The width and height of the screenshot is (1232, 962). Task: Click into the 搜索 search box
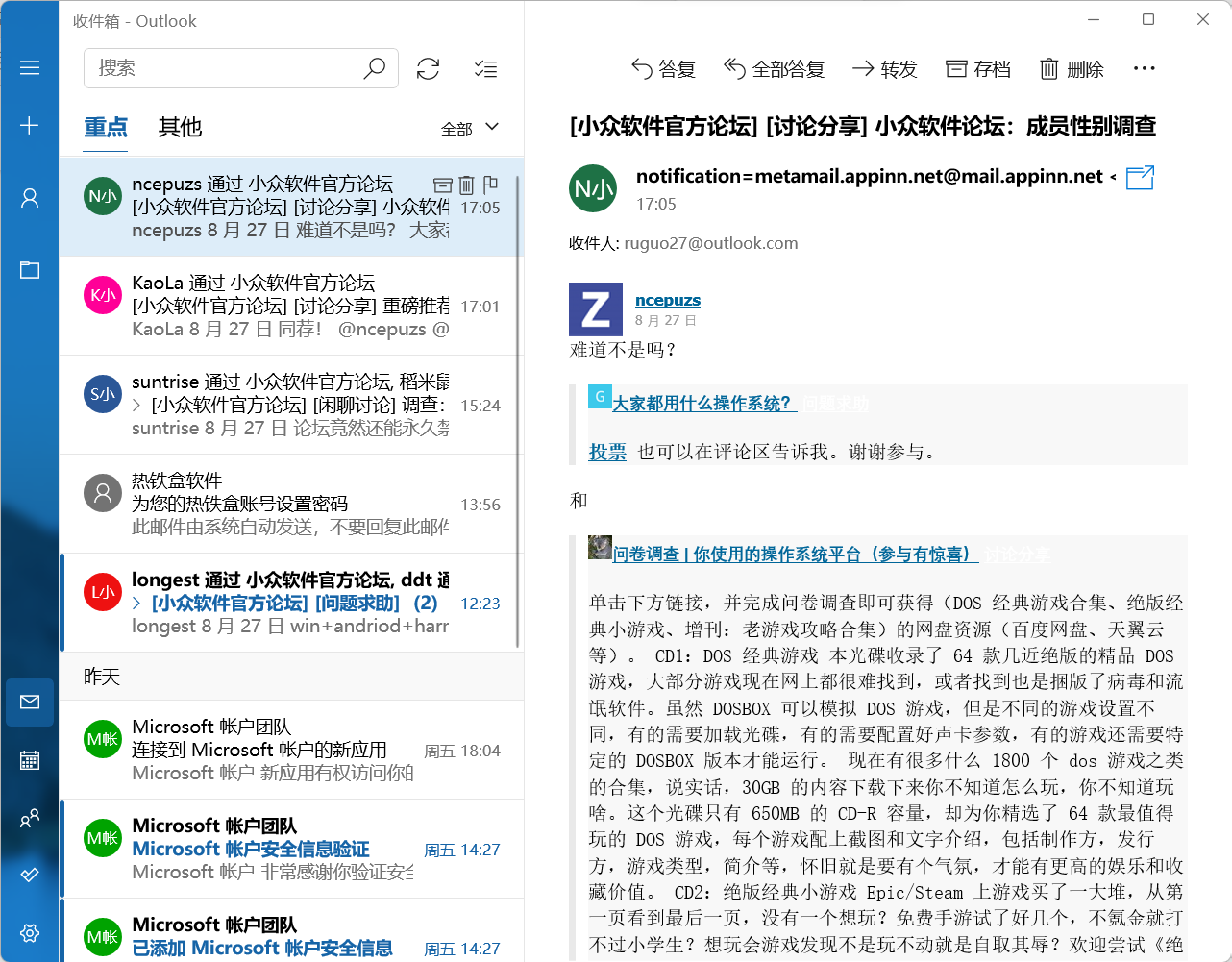(226, 68)
